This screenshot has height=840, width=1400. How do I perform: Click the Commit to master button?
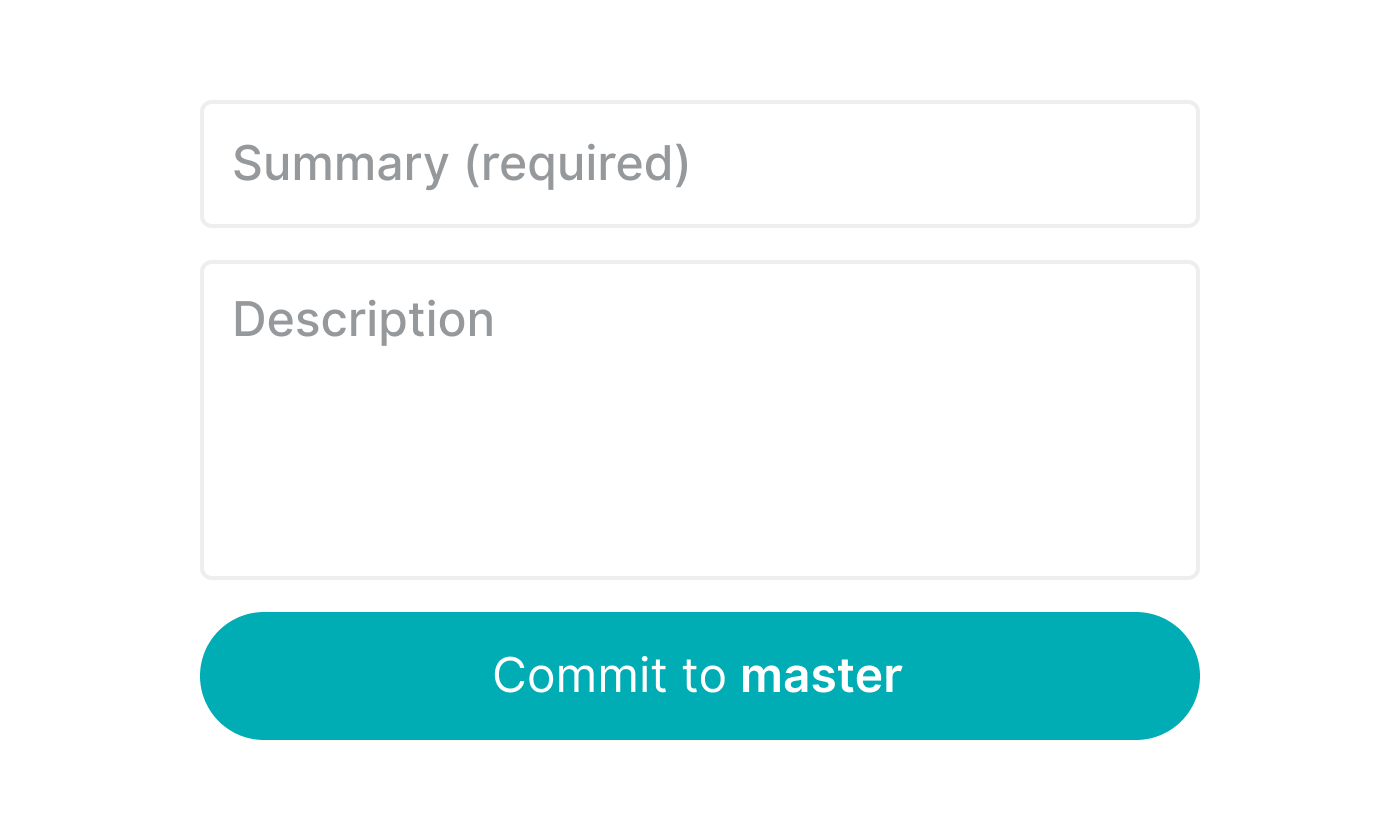[700, 676]
